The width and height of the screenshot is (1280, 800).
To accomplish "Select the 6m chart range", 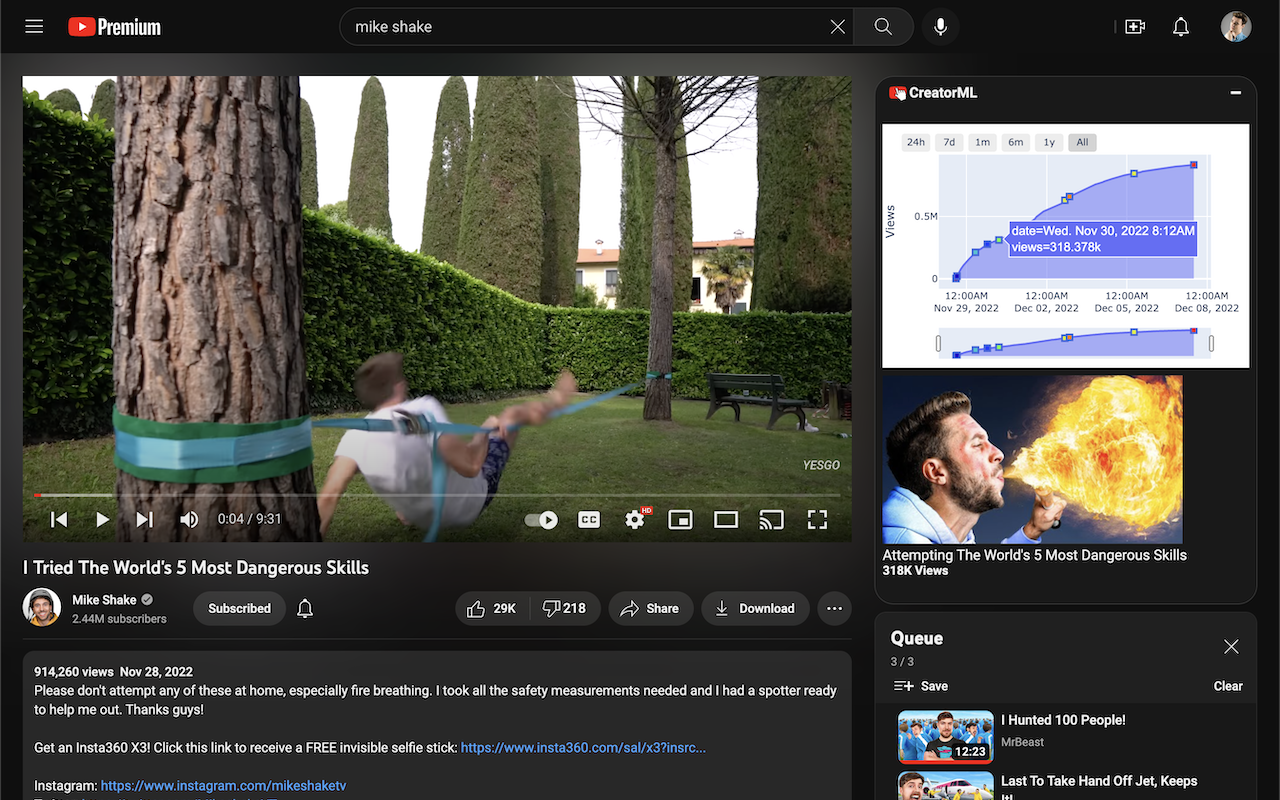I will coord(1016,142).
